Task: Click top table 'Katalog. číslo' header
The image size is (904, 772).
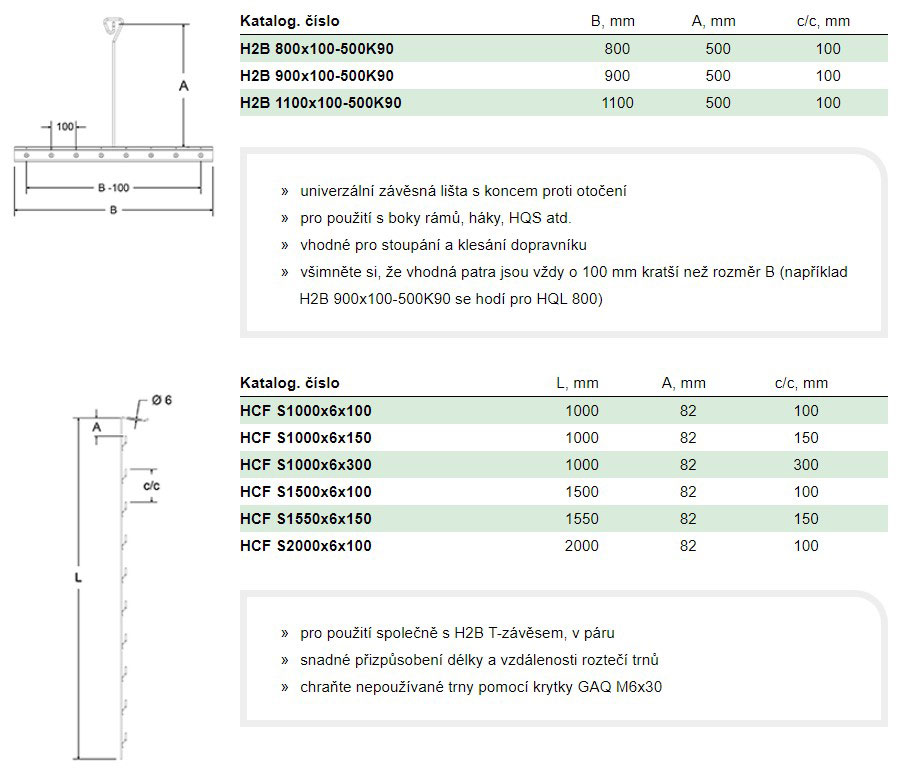Action: (289, 22)
